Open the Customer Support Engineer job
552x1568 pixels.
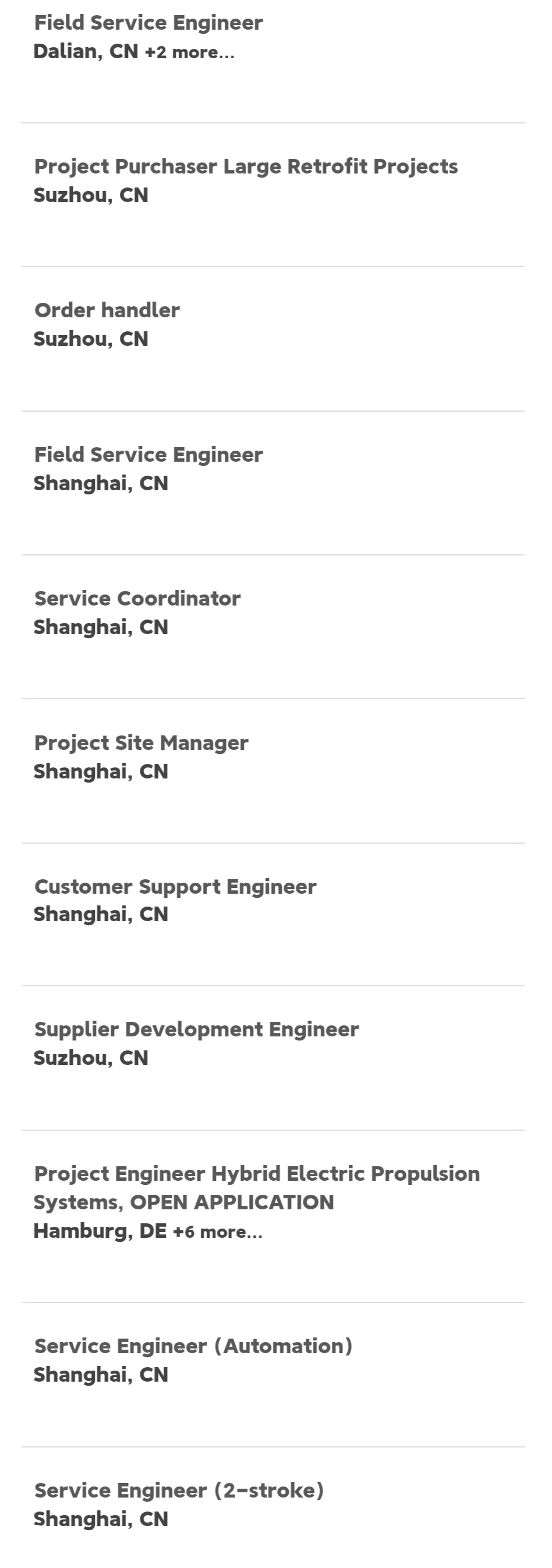[175, 886]
